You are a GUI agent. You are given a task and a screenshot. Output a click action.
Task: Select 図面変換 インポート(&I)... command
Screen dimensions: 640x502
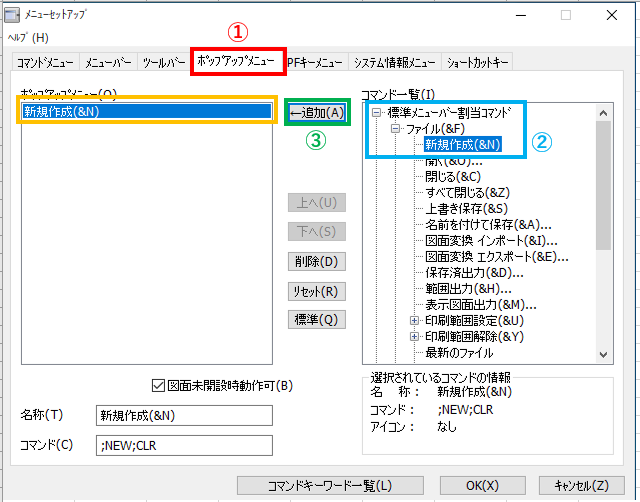coord(491,240)
